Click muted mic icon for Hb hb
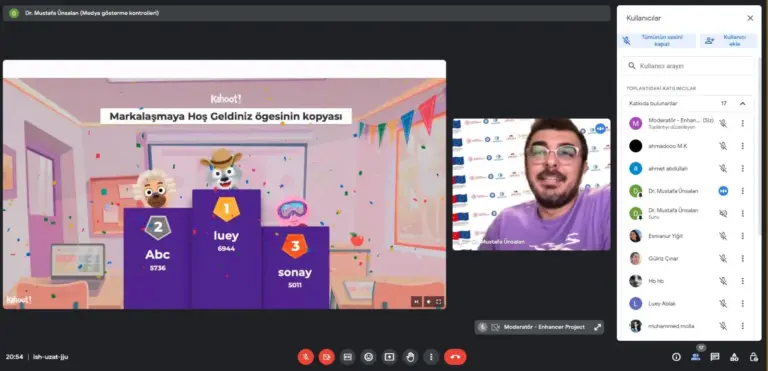Image resolution: width=768 pixels, height=371 pixels. click(x=723, y=281)
